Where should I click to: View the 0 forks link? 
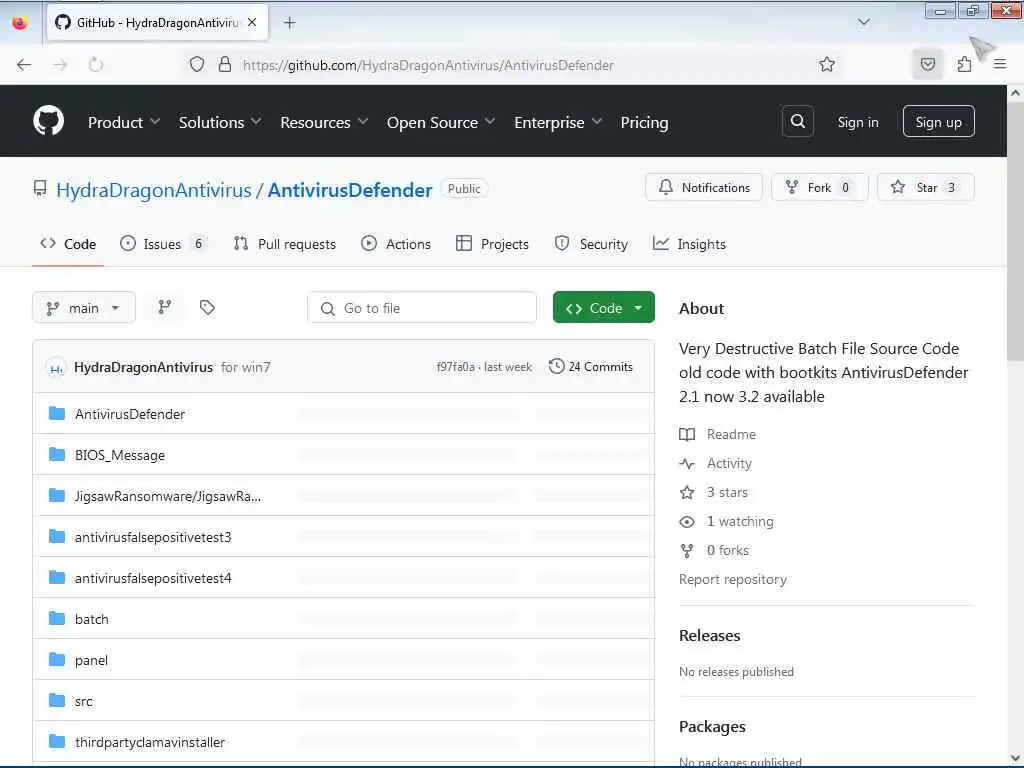coord(714,551)
